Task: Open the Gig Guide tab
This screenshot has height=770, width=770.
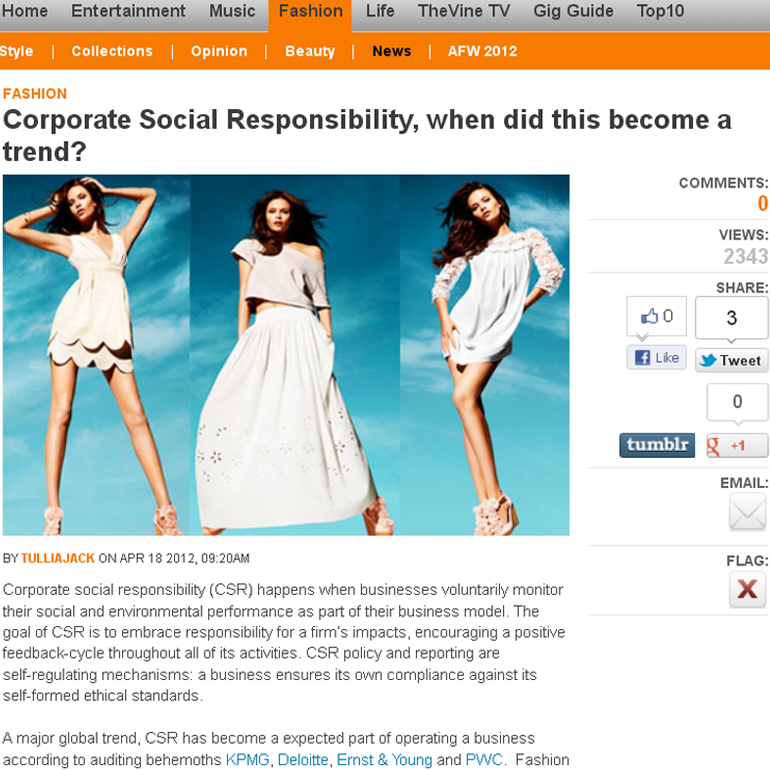Action: (573, 11)
